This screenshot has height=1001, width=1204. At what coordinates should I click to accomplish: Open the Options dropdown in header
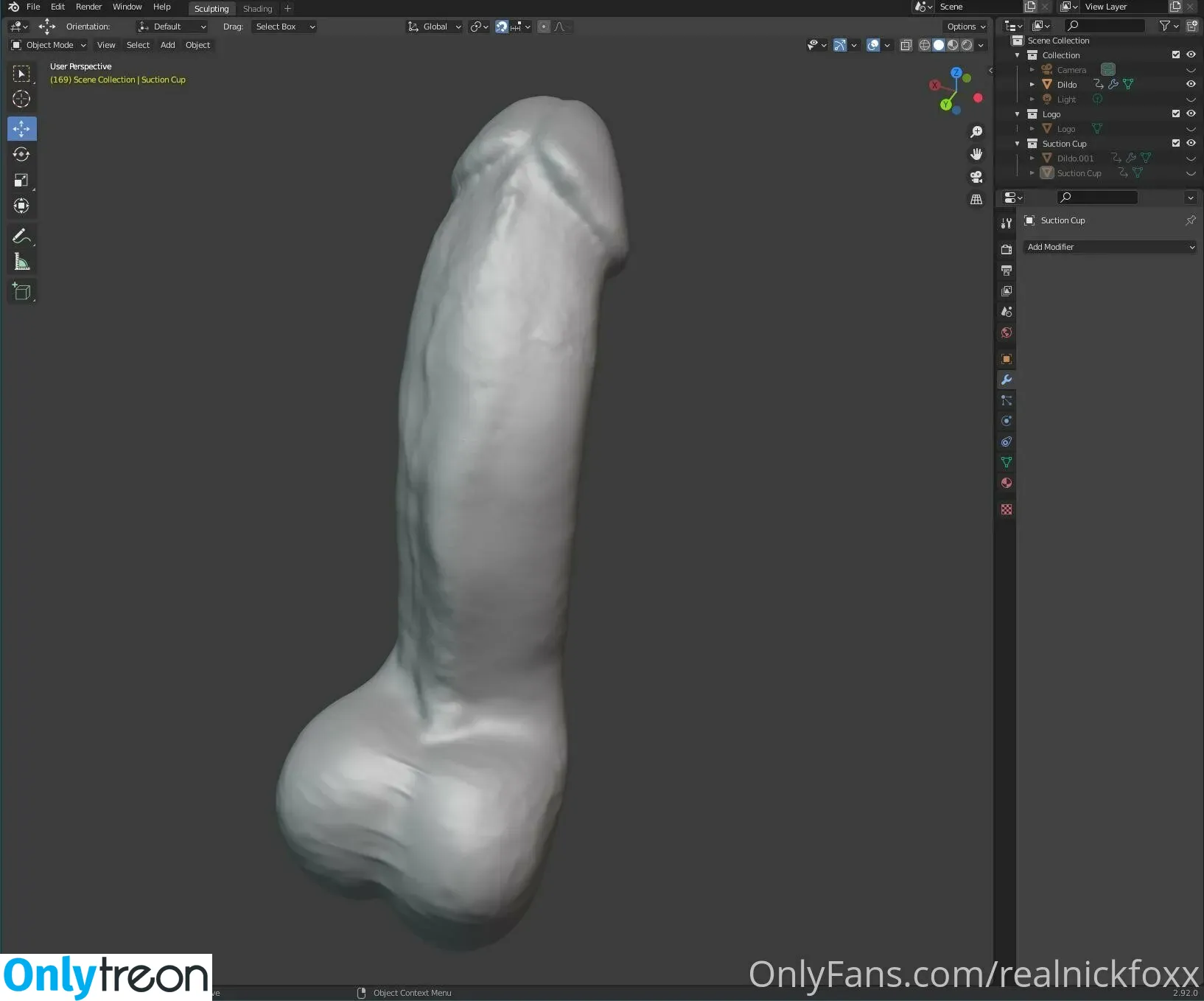(x=966, y=27)
